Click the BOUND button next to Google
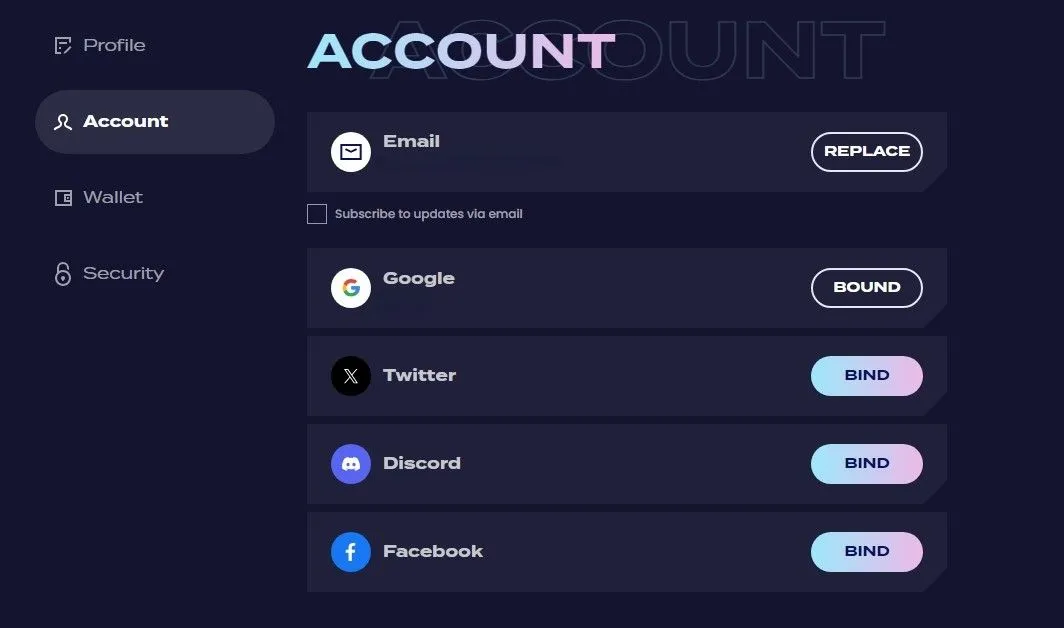 click(866, 287)
